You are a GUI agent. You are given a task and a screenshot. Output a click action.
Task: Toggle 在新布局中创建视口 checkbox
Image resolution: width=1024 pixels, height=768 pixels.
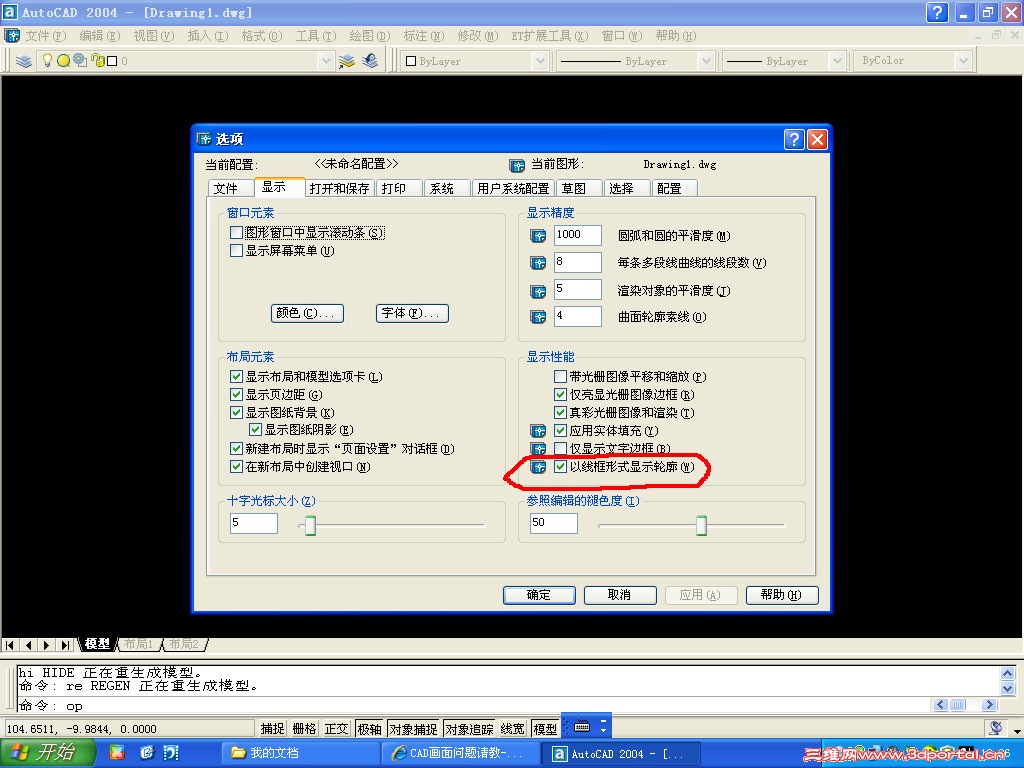tap(236, 467)
